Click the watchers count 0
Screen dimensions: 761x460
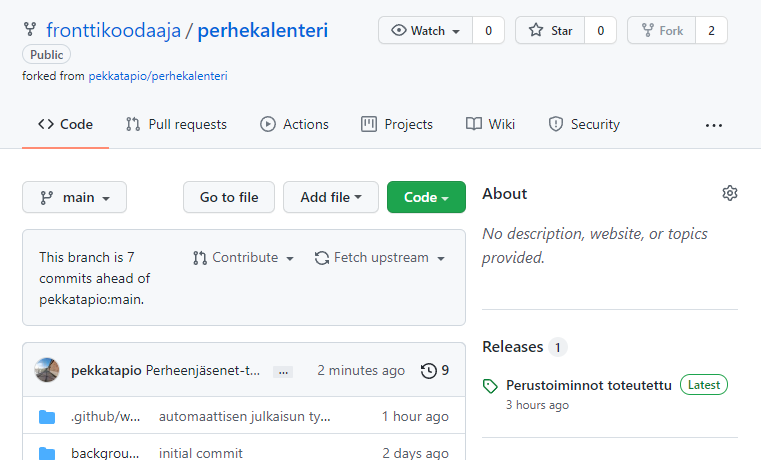(x=488, y=31)
